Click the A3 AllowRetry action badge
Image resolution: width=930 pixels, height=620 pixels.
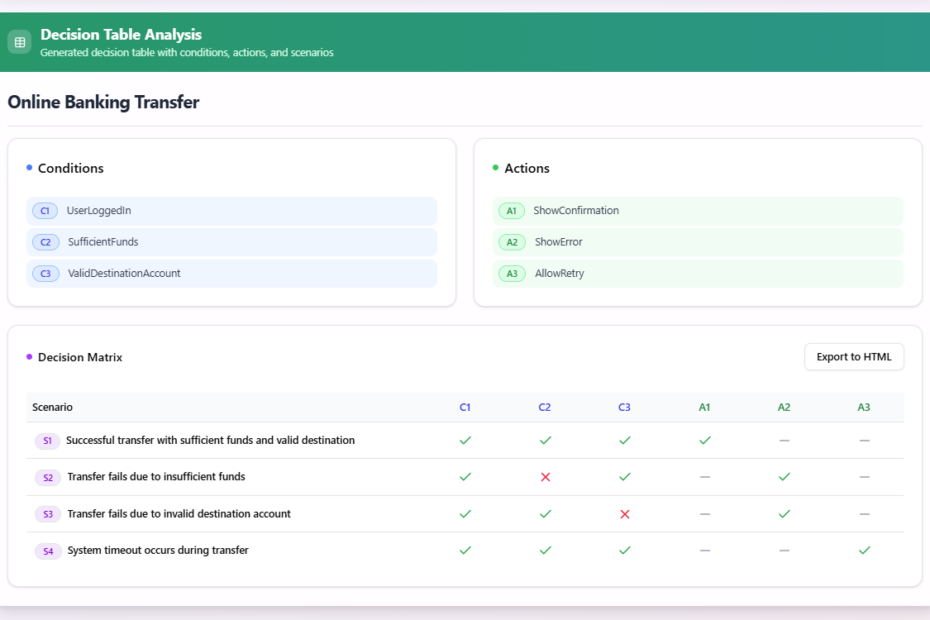pyautogui.click(x=511, y=273)
